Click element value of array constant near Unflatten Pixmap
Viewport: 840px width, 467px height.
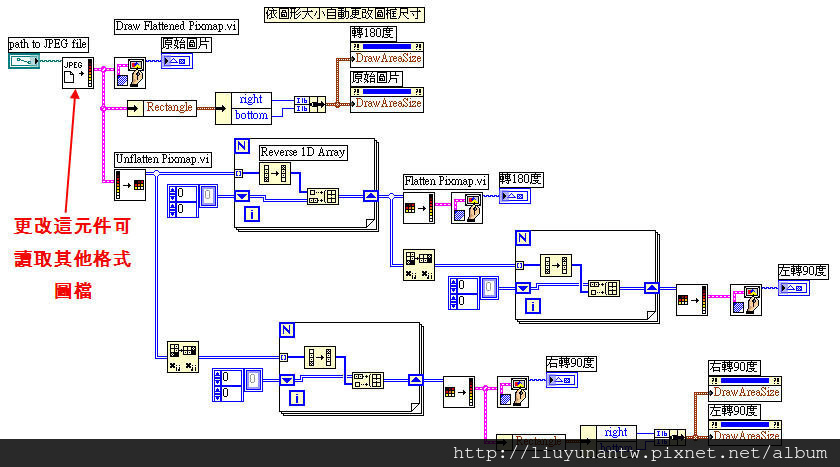pos(208,196)
